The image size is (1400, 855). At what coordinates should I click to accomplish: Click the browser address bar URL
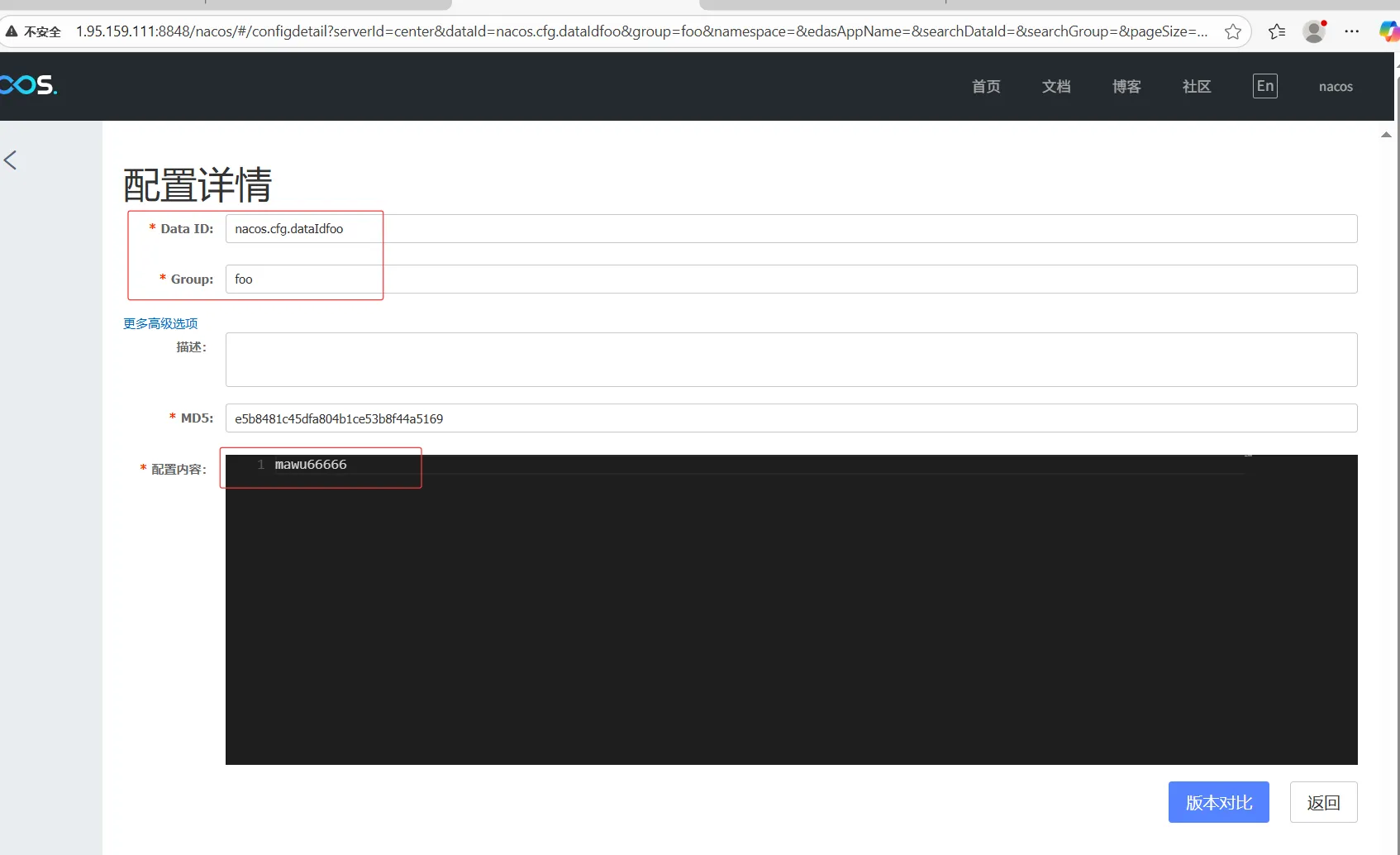641,31
